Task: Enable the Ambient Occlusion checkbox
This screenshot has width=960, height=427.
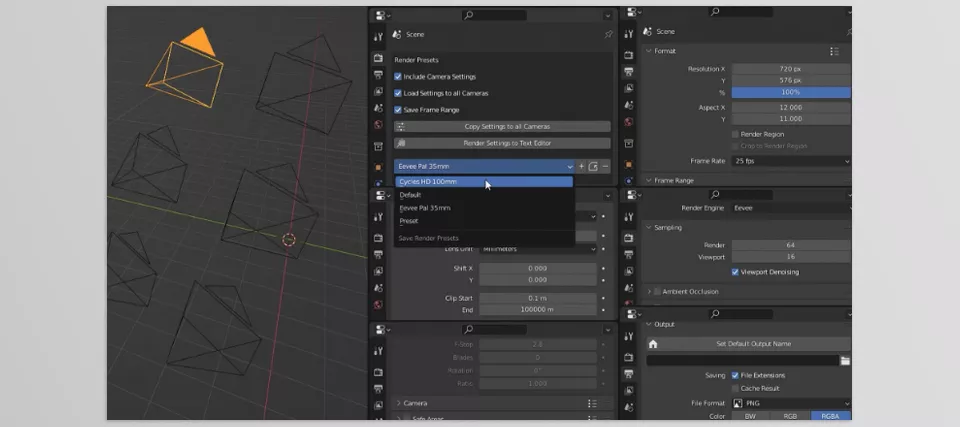Action: pos(658,292)
